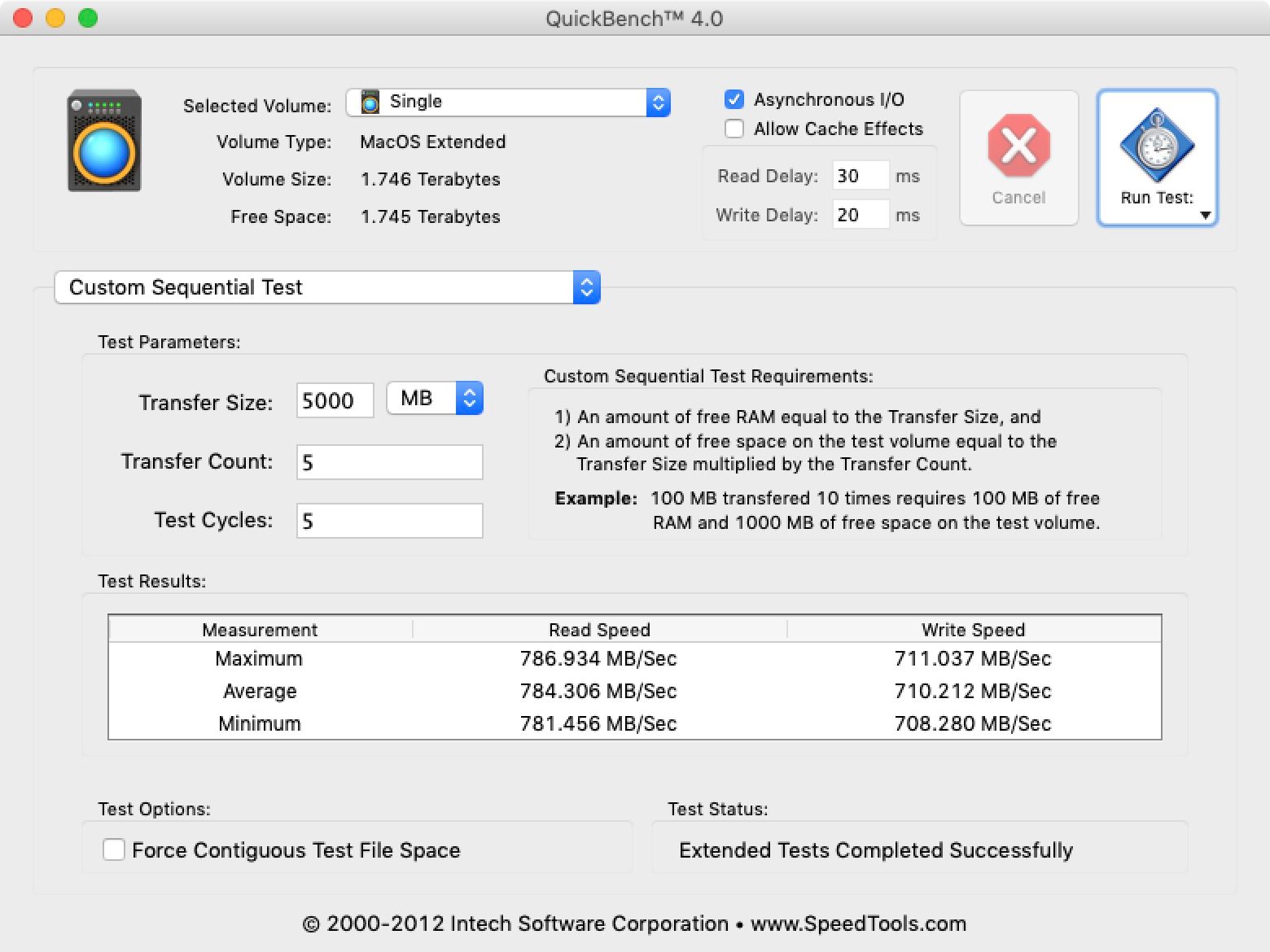Click the 781.456 MB/Sec minimum read value
Image resolution: width=1270 pixels, height=952 pixels.
(598, 723)
